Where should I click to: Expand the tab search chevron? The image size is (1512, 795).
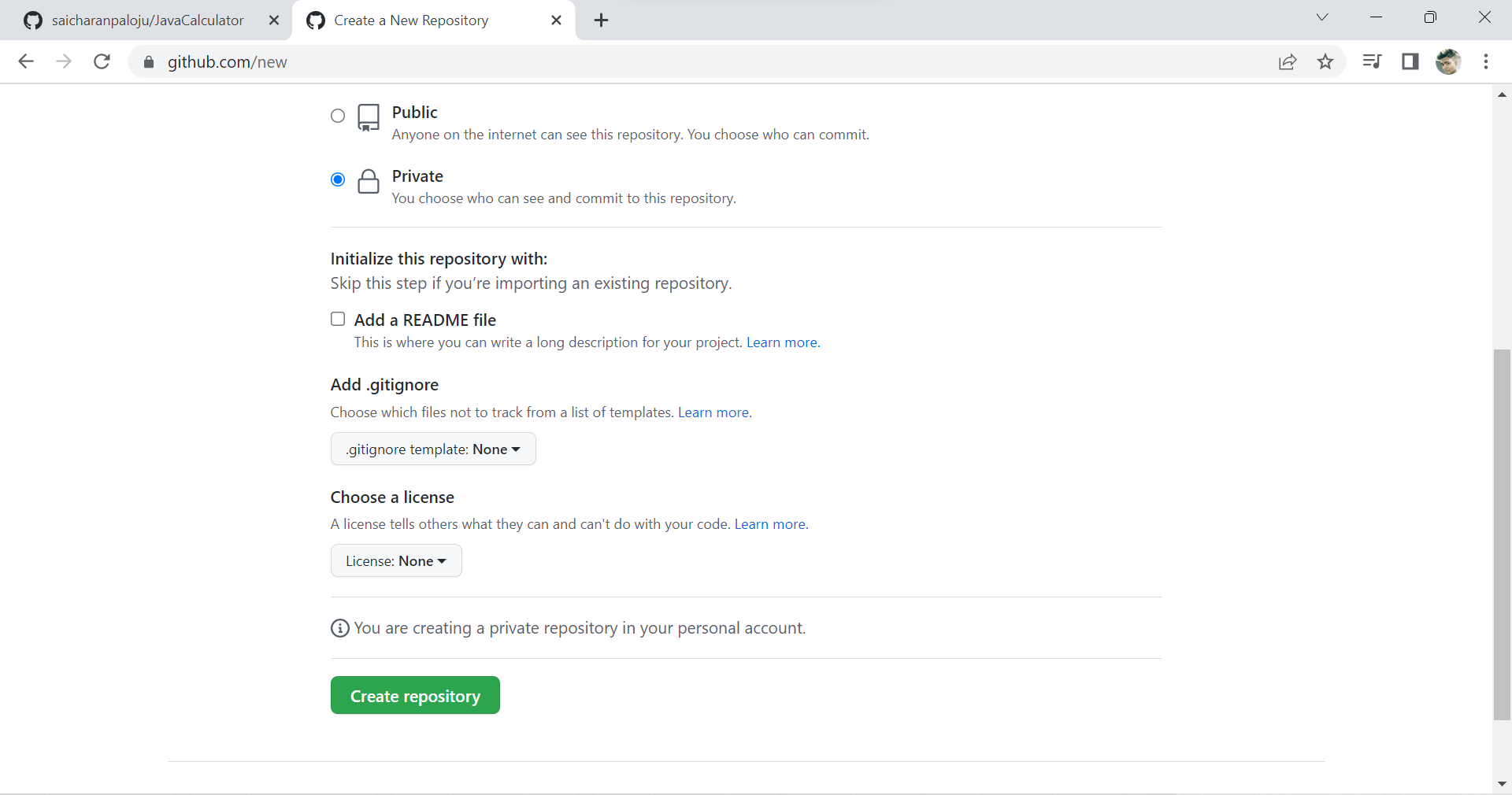pos(1322,17)
